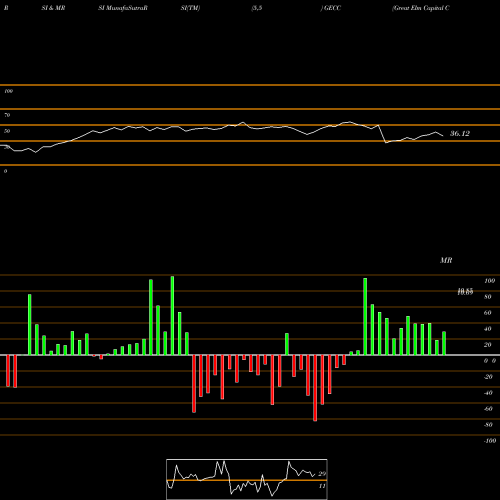The image size is (500, 500).
Task: Click the longest red bar near -80
Action: pos(315,388)
